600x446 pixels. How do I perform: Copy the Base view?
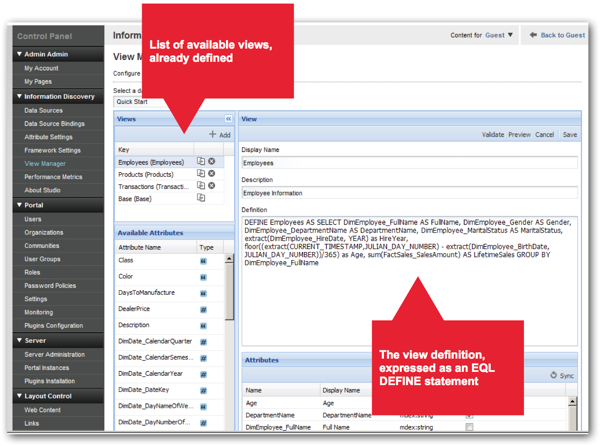201,198
